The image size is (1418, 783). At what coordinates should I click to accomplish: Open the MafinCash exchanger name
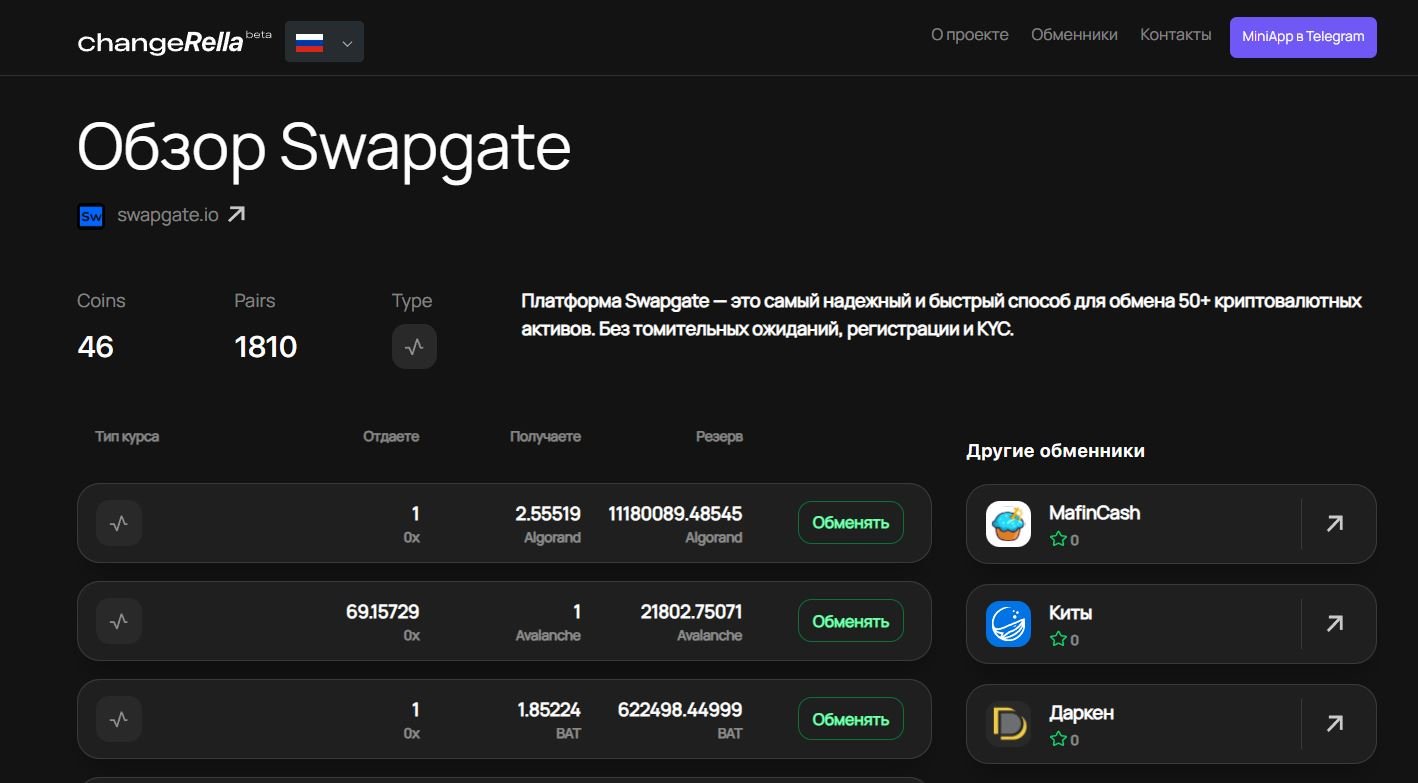click(x=1094, y=513)
